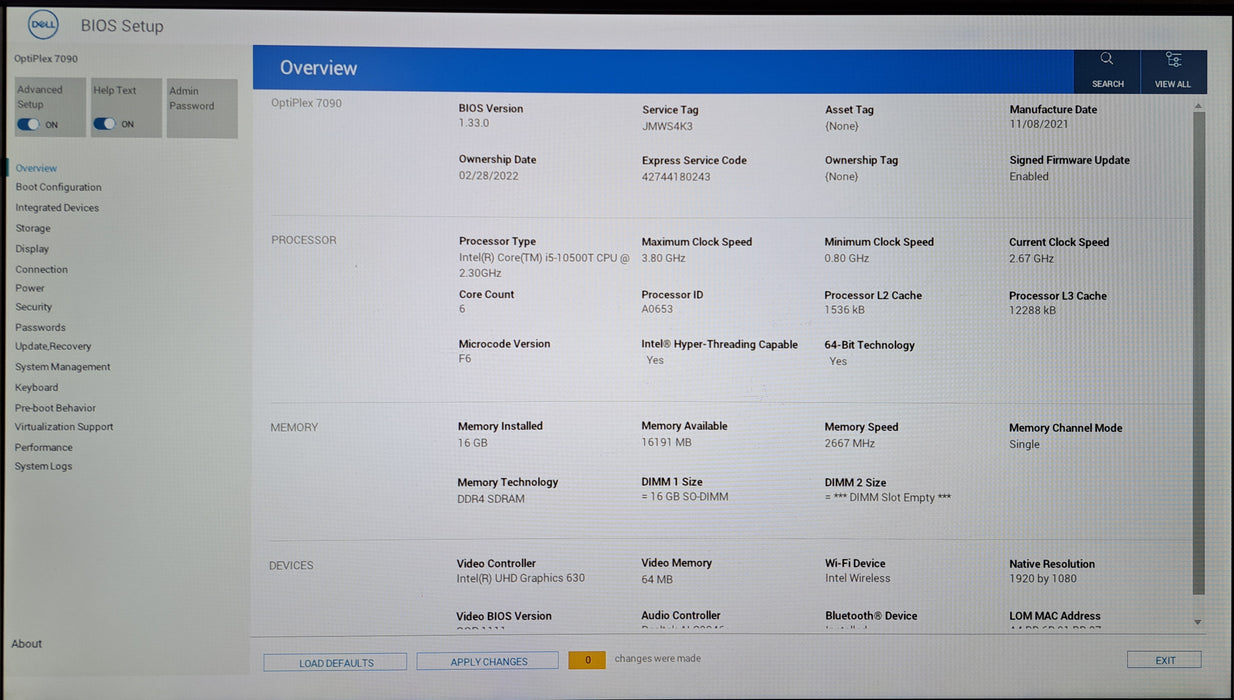1234x700 pixels.
Task: Select Manufacture Date 11/08/2021
Action: click(1038, 126)
